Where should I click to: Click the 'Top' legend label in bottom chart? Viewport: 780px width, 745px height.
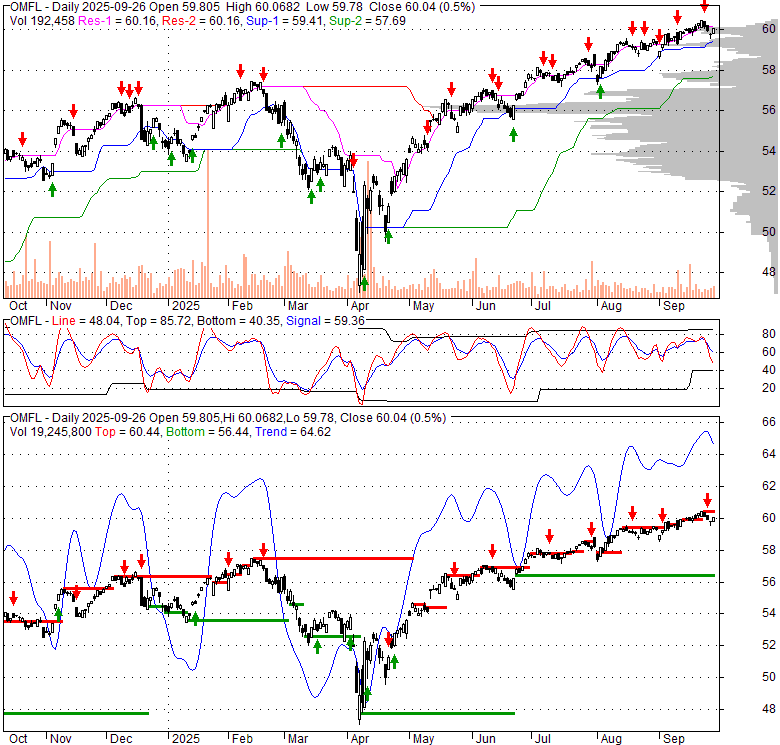[105, 432]
